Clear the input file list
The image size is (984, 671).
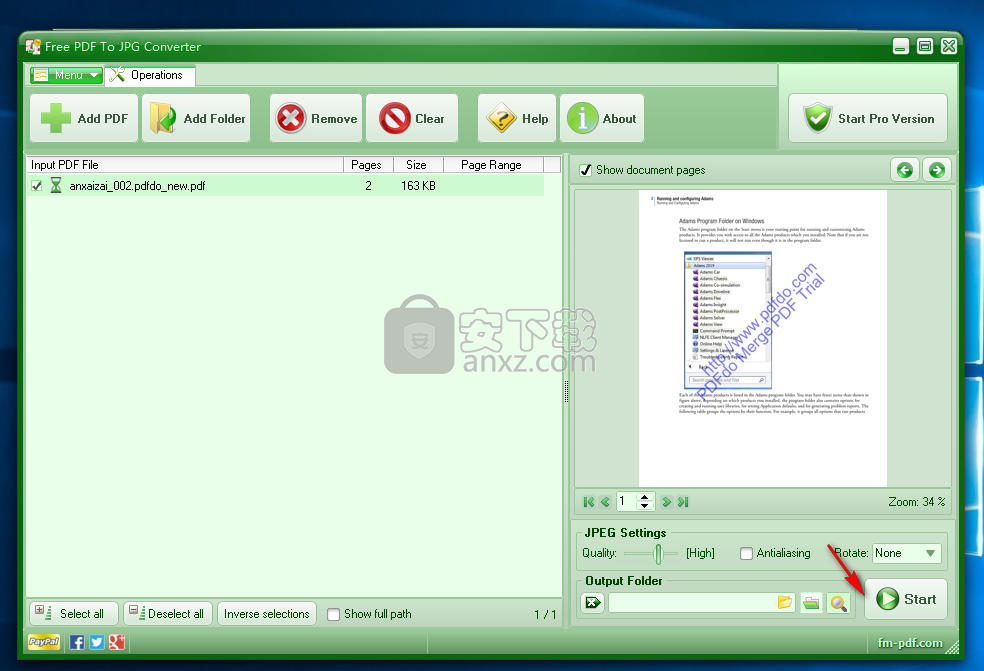pyautogui.click(x=412, y=118)
